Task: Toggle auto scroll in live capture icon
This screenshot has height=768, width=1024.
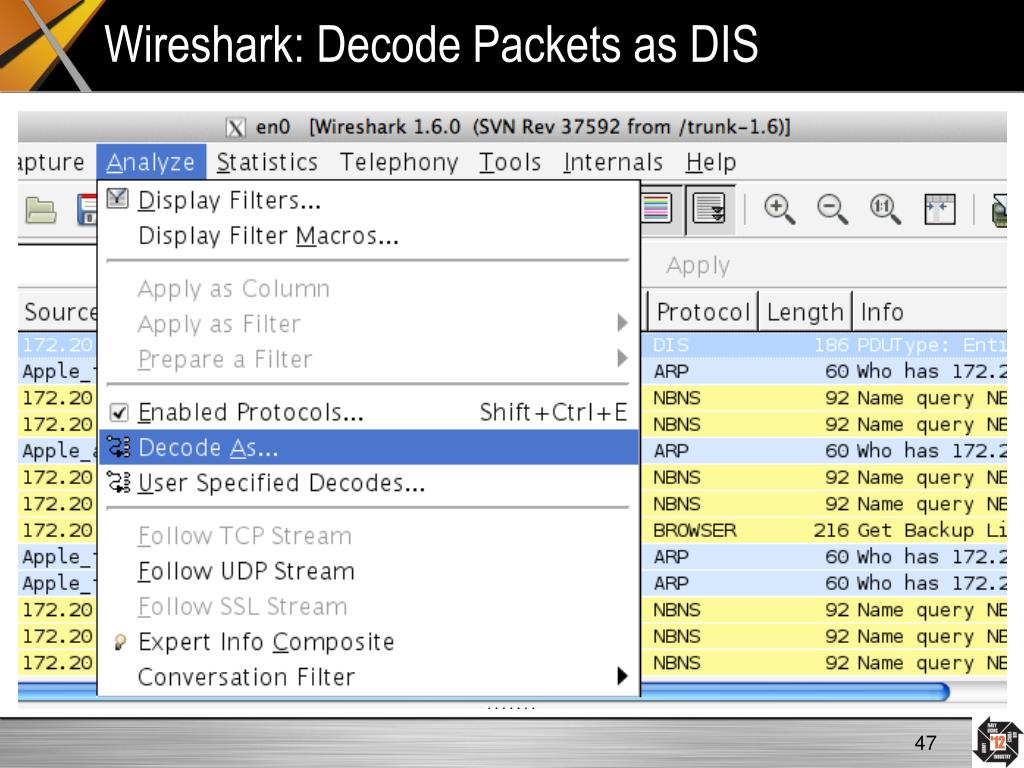Action: 709,209
